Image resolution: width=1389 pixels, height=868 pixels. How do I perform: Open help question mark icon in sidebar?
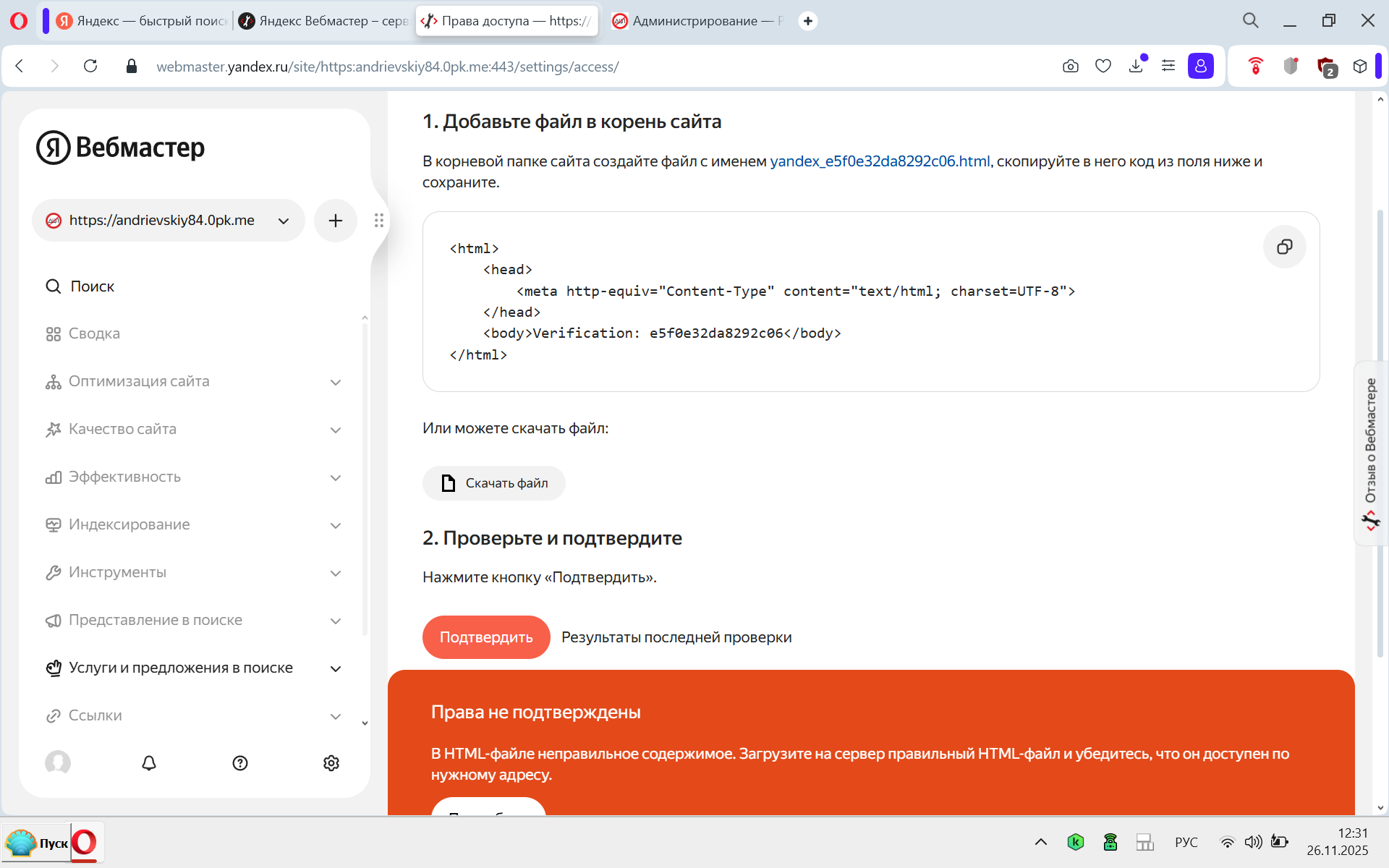(x=240, y=763)
